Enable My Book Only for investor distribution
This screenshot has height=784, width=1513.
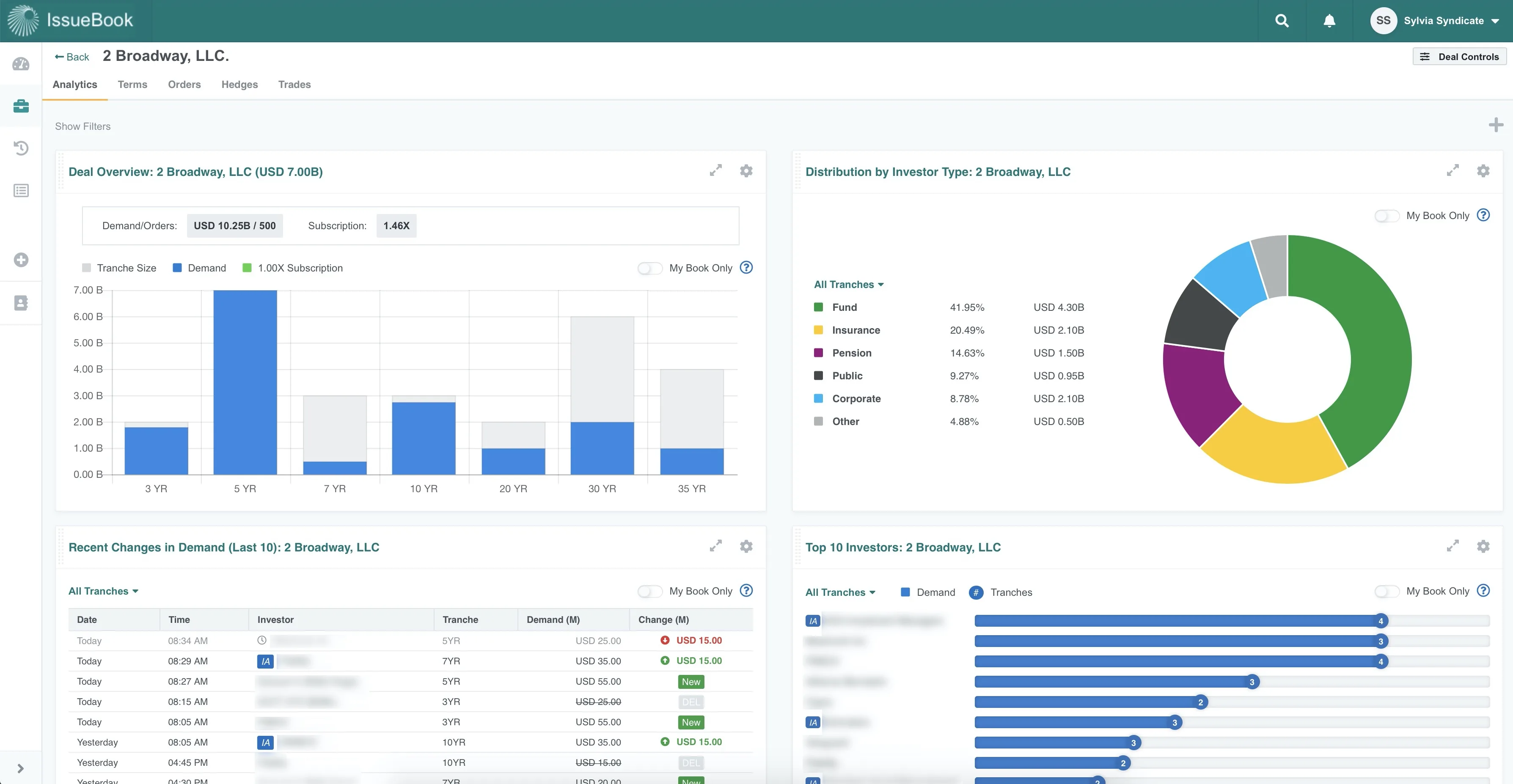click(x=1387, y=216)
